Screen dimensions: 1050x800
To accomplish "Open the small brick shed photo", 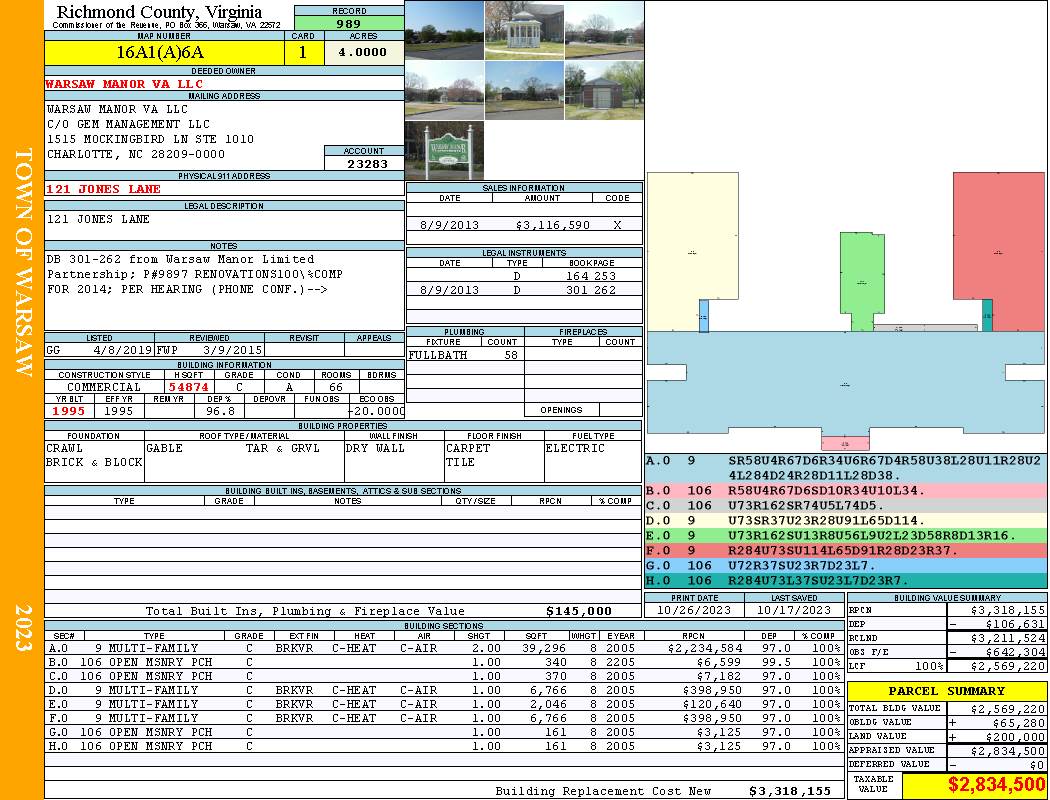I will pyautogui.click(x=604, y=91).
